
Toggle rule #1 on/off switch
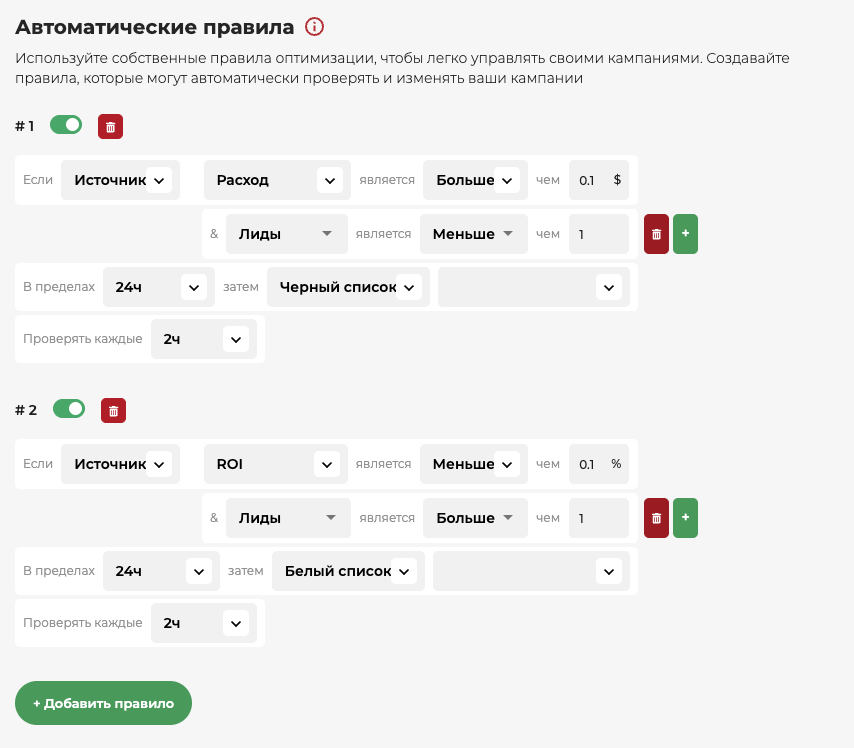pyautogui.click(x=66, y=125)
